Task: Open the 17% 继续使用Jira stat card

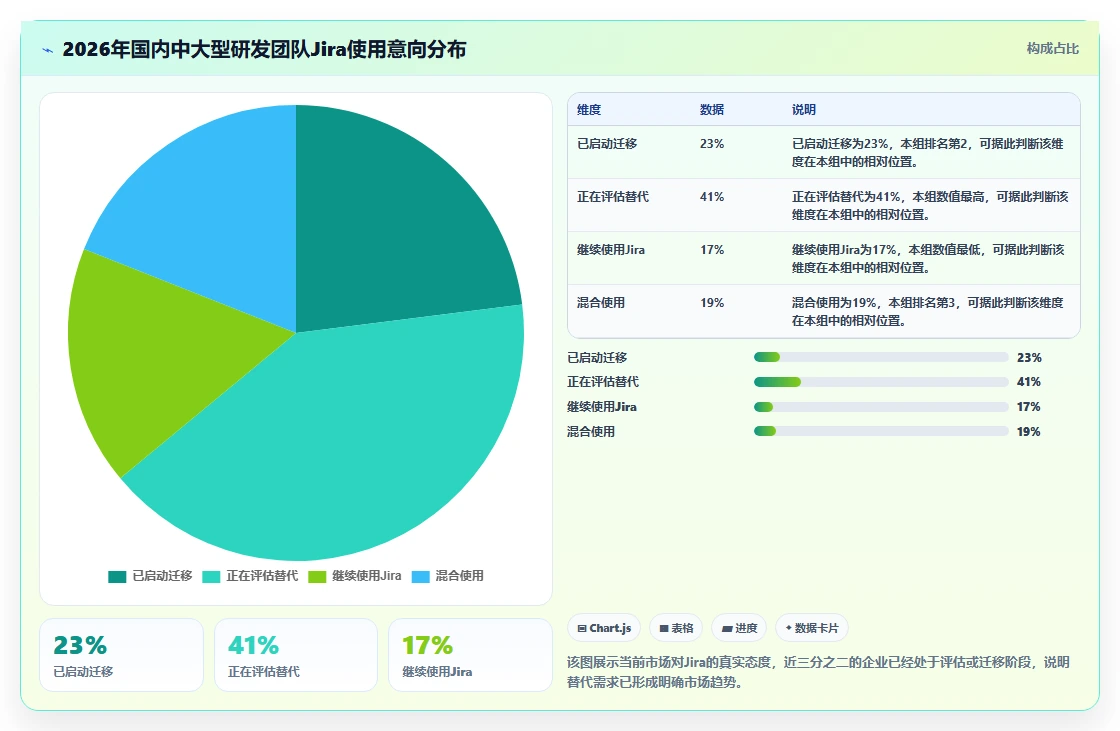Action: click(x=470, y=655)
